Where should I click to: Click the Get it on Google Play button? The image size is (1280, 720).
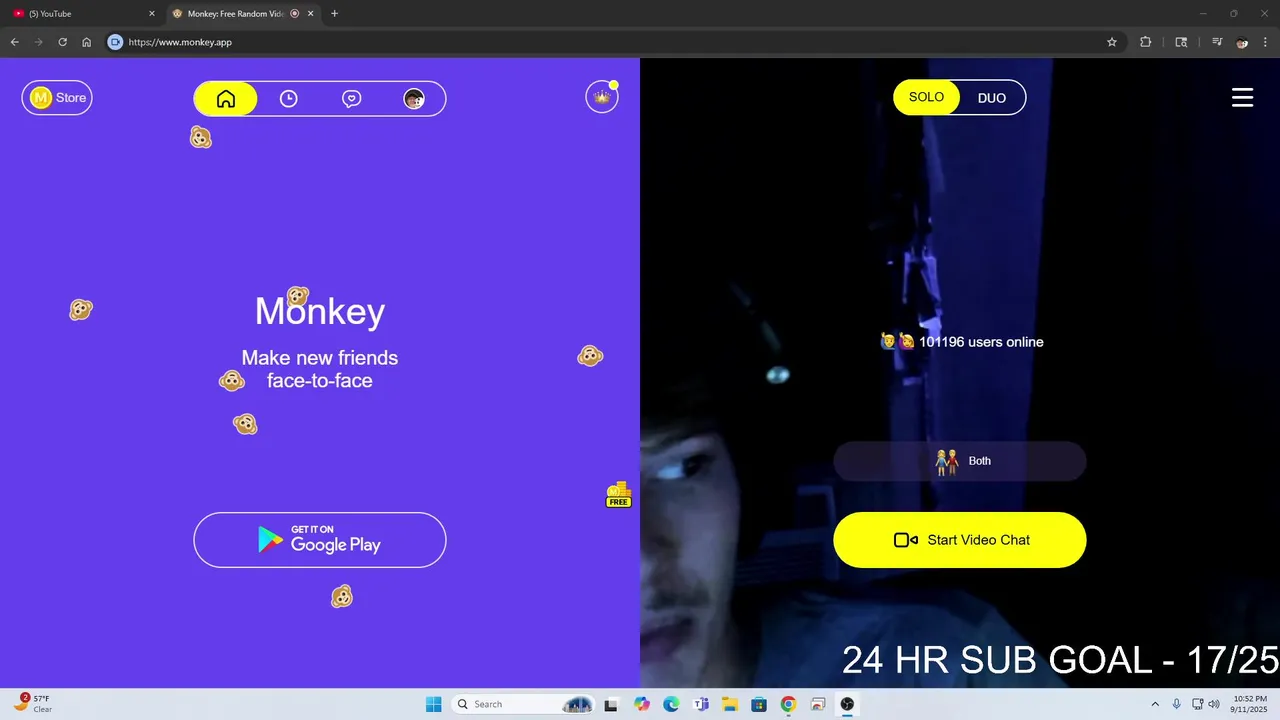[x=320, y=540]
